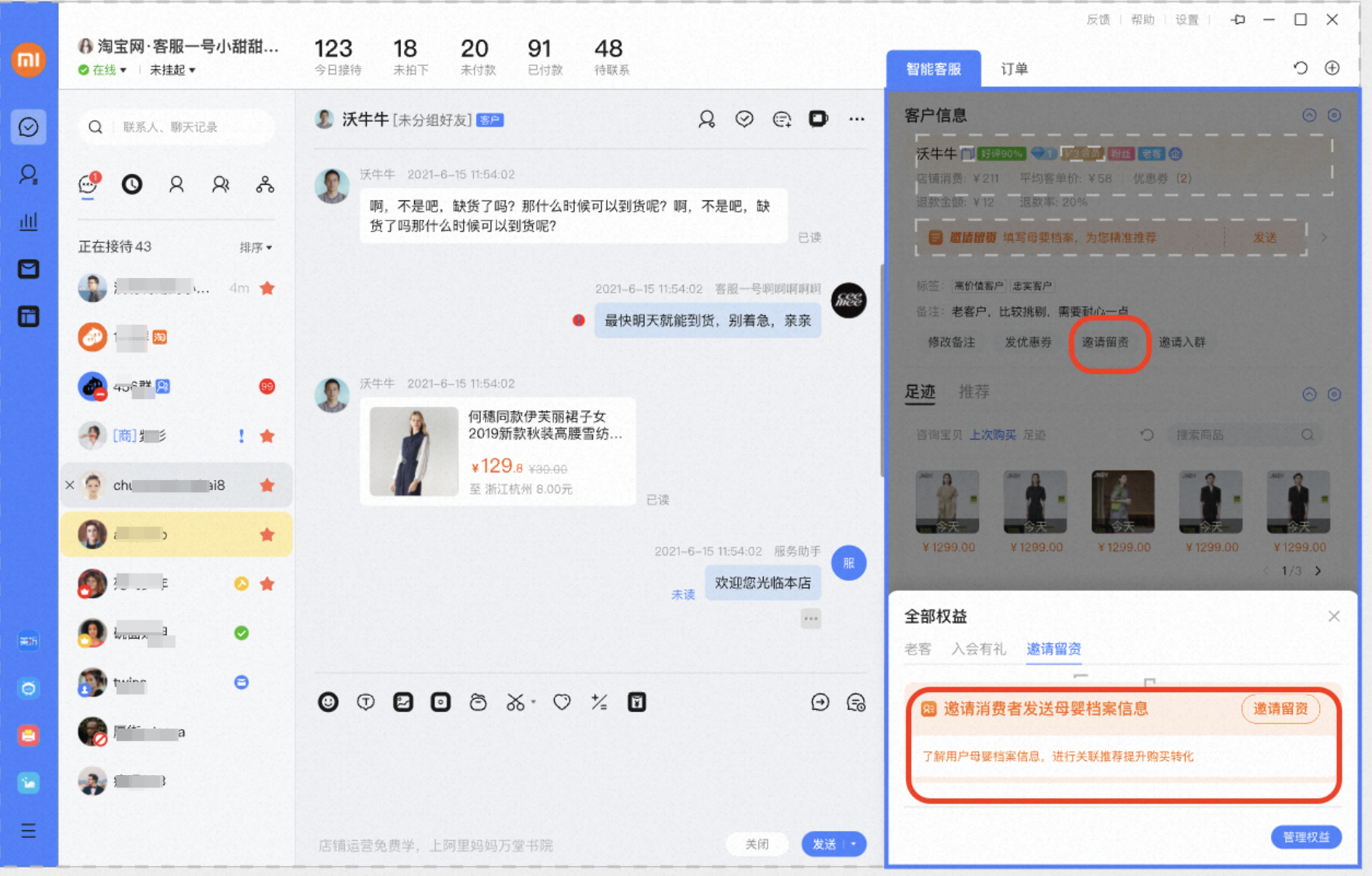1372x876 pixels.
Task: Open customer profile icon in chat header
Action: coord(706,119)
